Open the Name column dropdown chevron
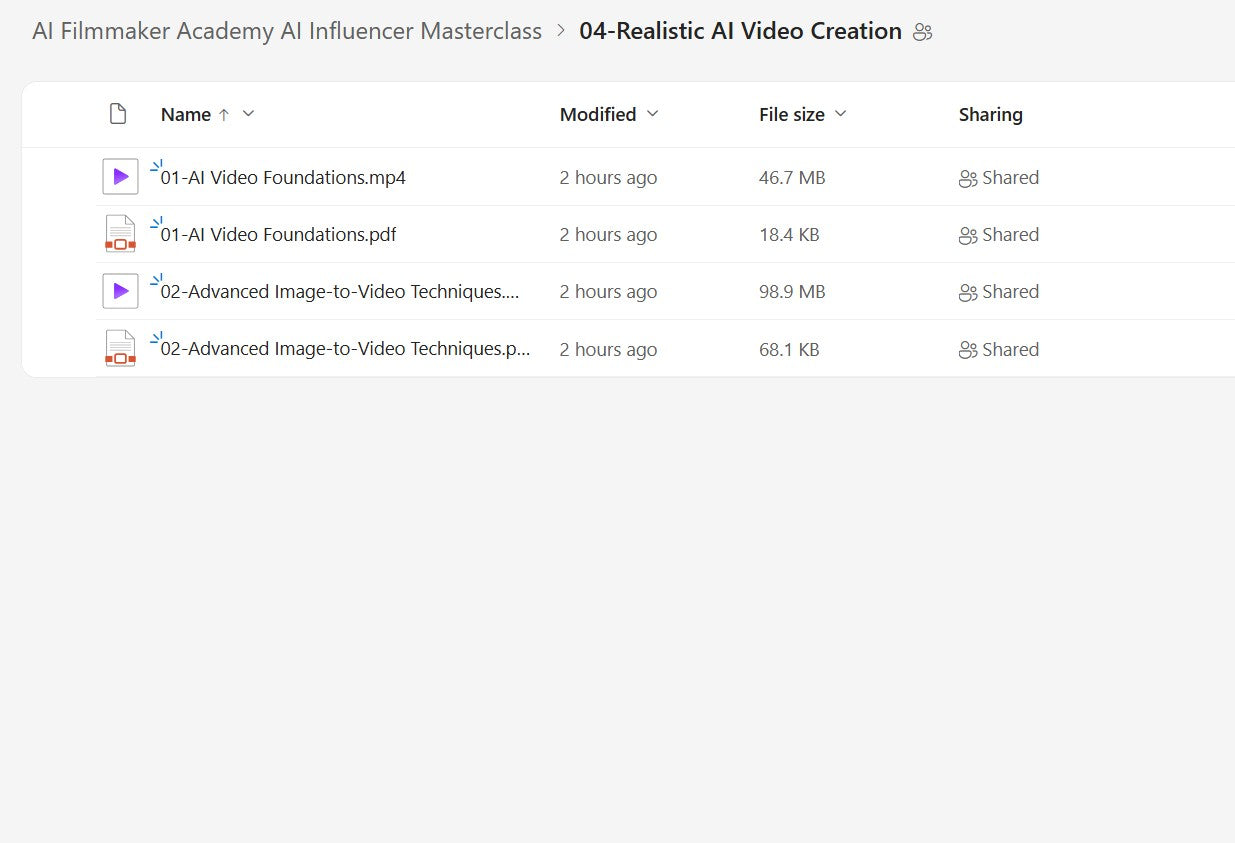The height and width of the screenshot is (843, 1235). [x=249, y=114]
